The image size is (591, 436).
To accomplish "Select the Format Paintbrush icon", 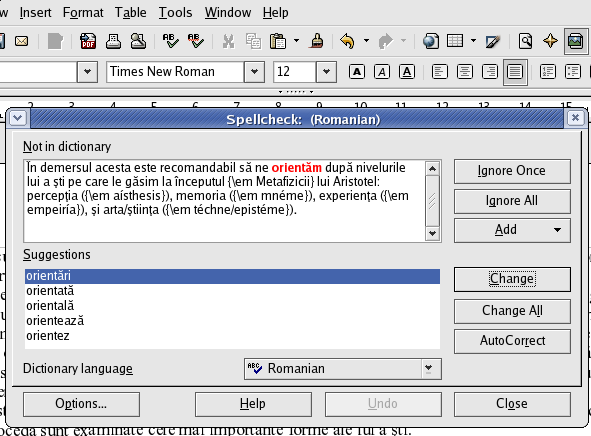I will [317, 41].
